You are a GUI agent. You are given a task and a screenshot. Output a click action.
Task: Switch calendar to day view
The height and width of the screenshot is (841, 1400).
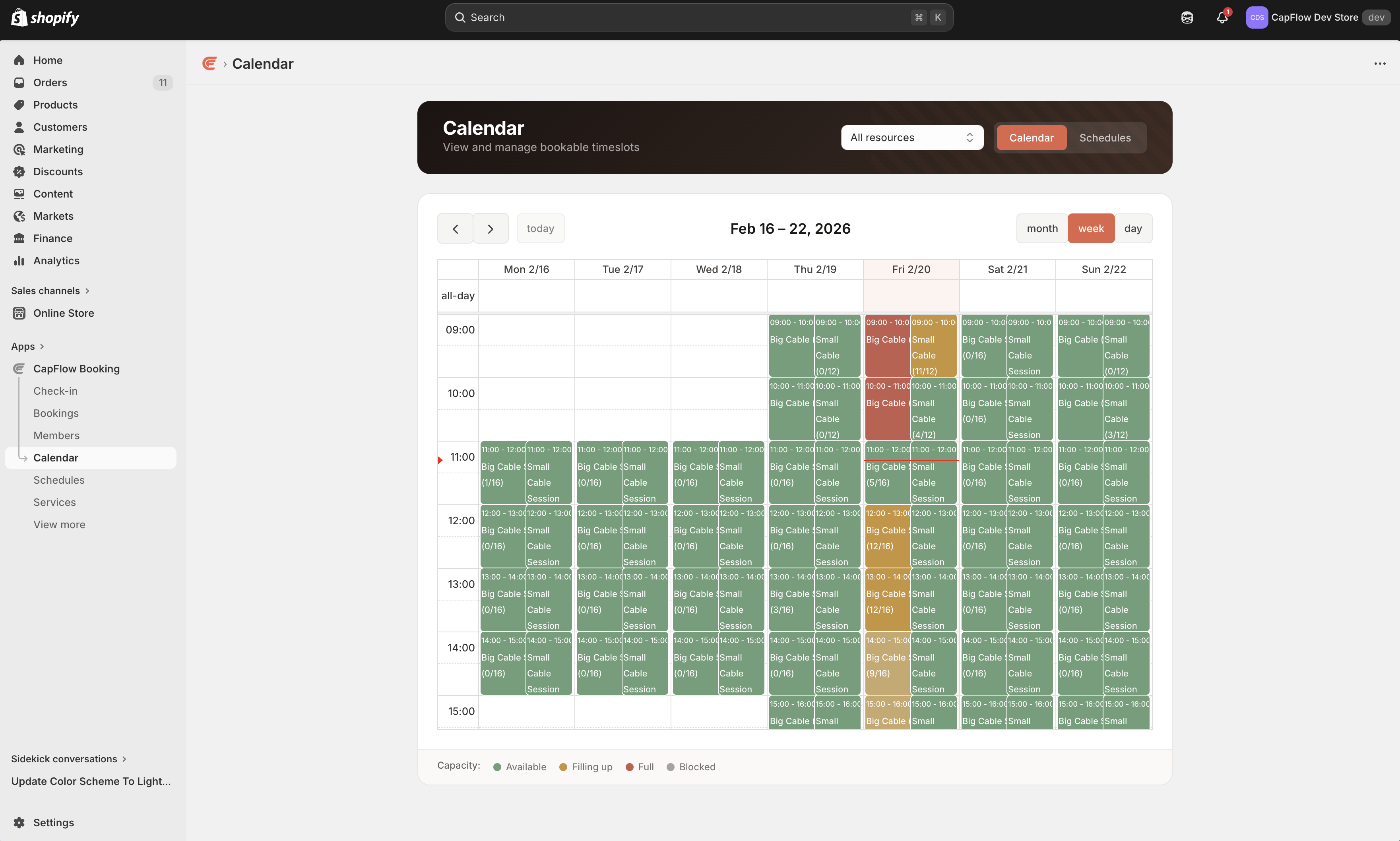pos(1134,228)
